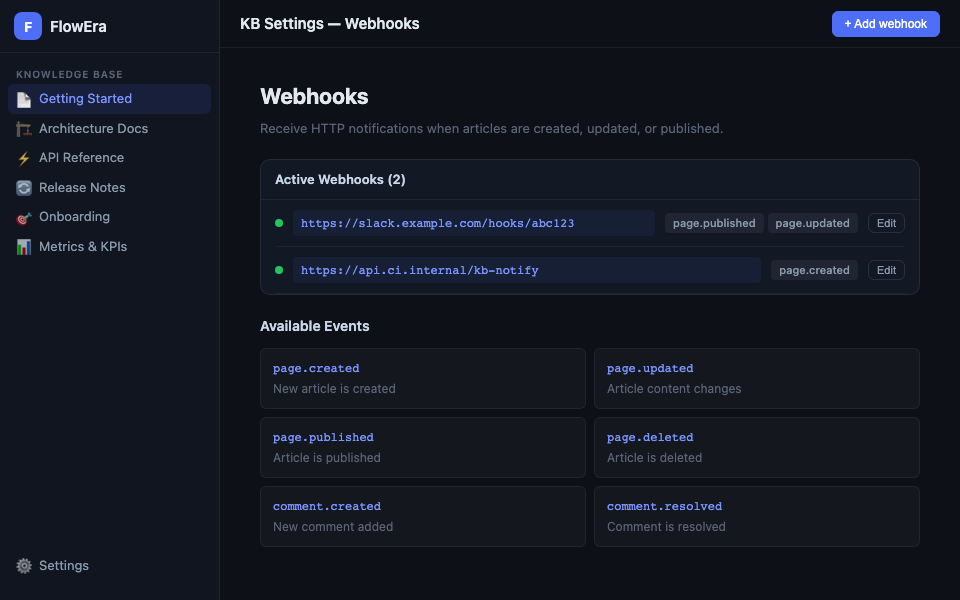
Task: Click the green status dot for kb-notify webhook
Action: coord(279,270)
